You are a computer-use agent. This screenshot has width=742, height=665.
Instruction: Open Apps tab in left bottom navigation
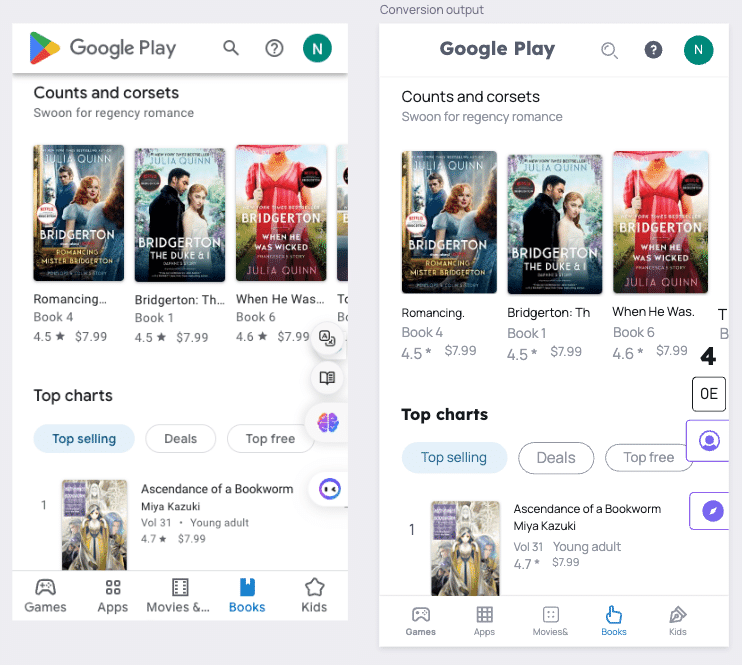click(x=113, y=596)
